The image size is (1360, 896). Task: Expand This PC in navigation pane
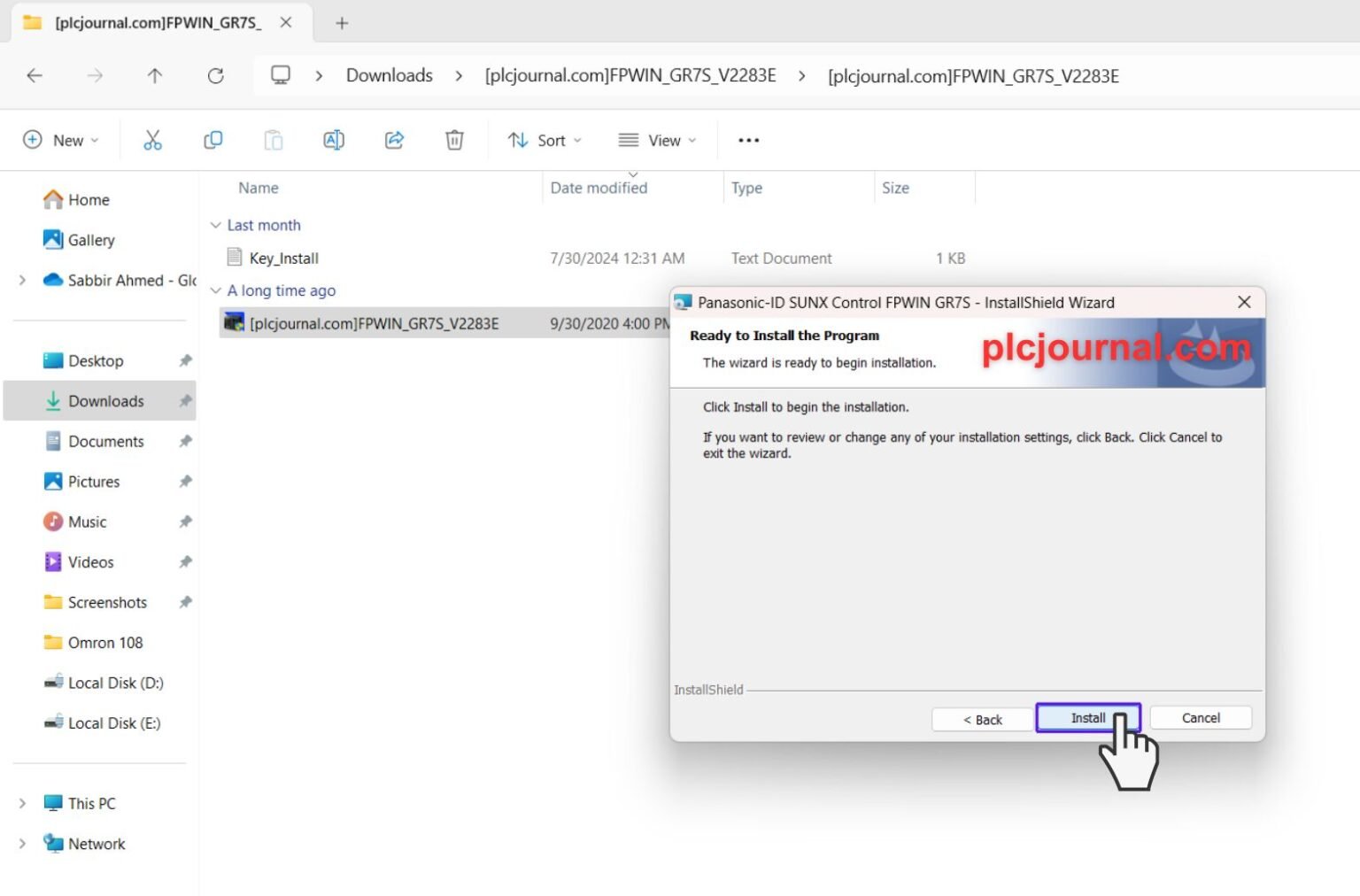pos(22,803)
